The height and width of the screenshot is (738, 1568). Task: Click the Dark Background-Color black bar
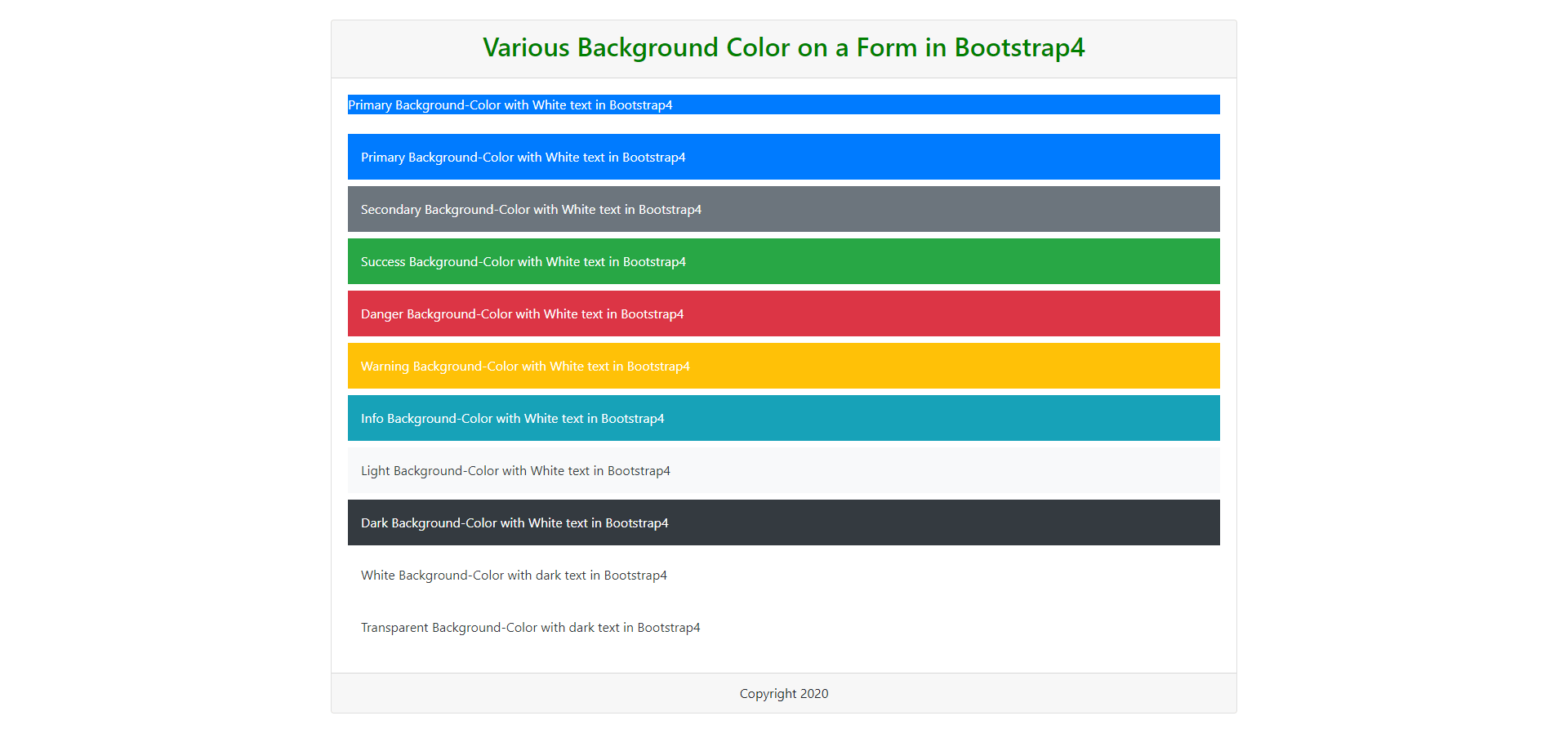[x=783, y=522]
